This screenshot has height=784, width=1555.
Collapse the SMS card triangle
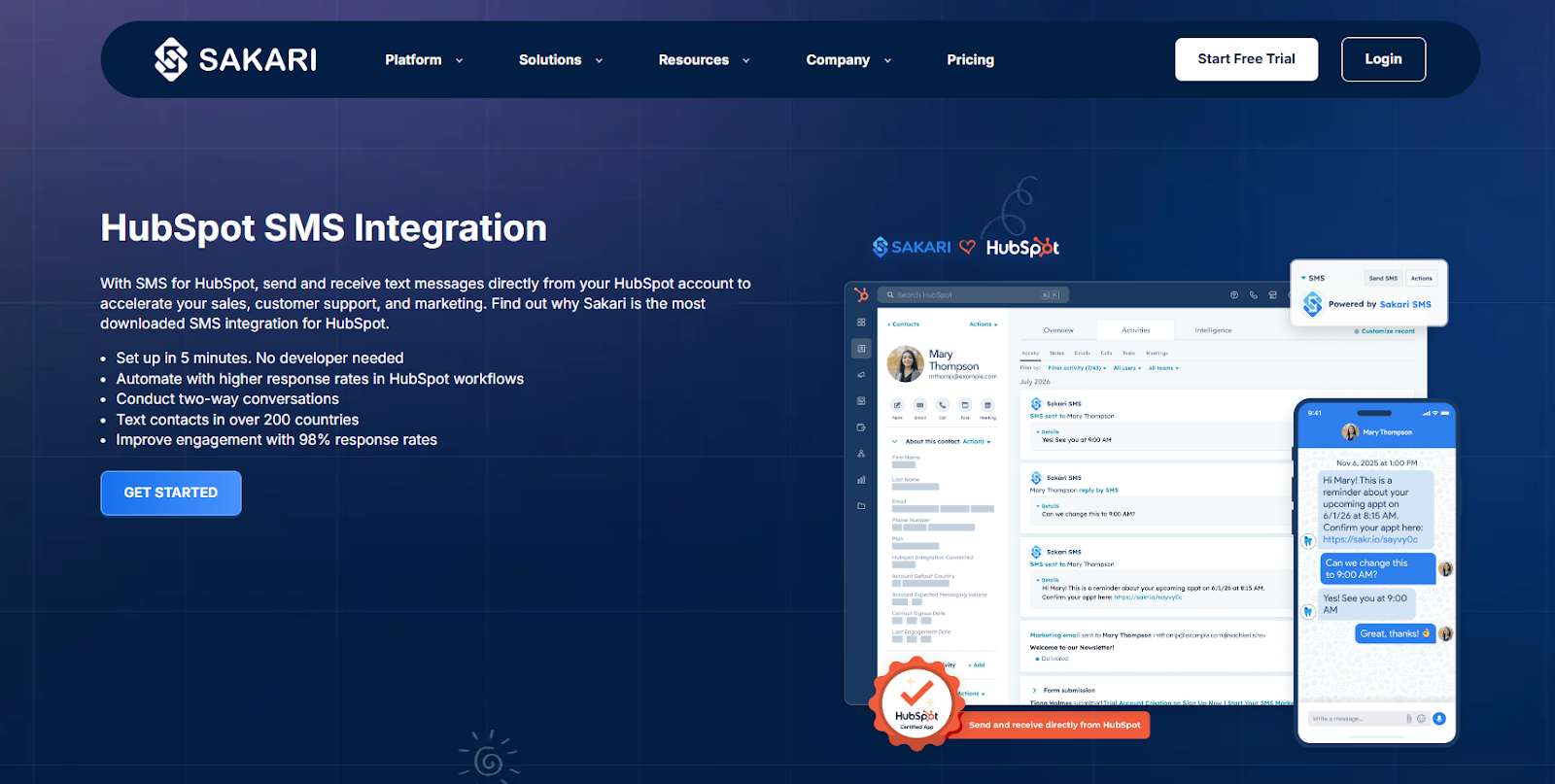click(x=1303, y=278)
